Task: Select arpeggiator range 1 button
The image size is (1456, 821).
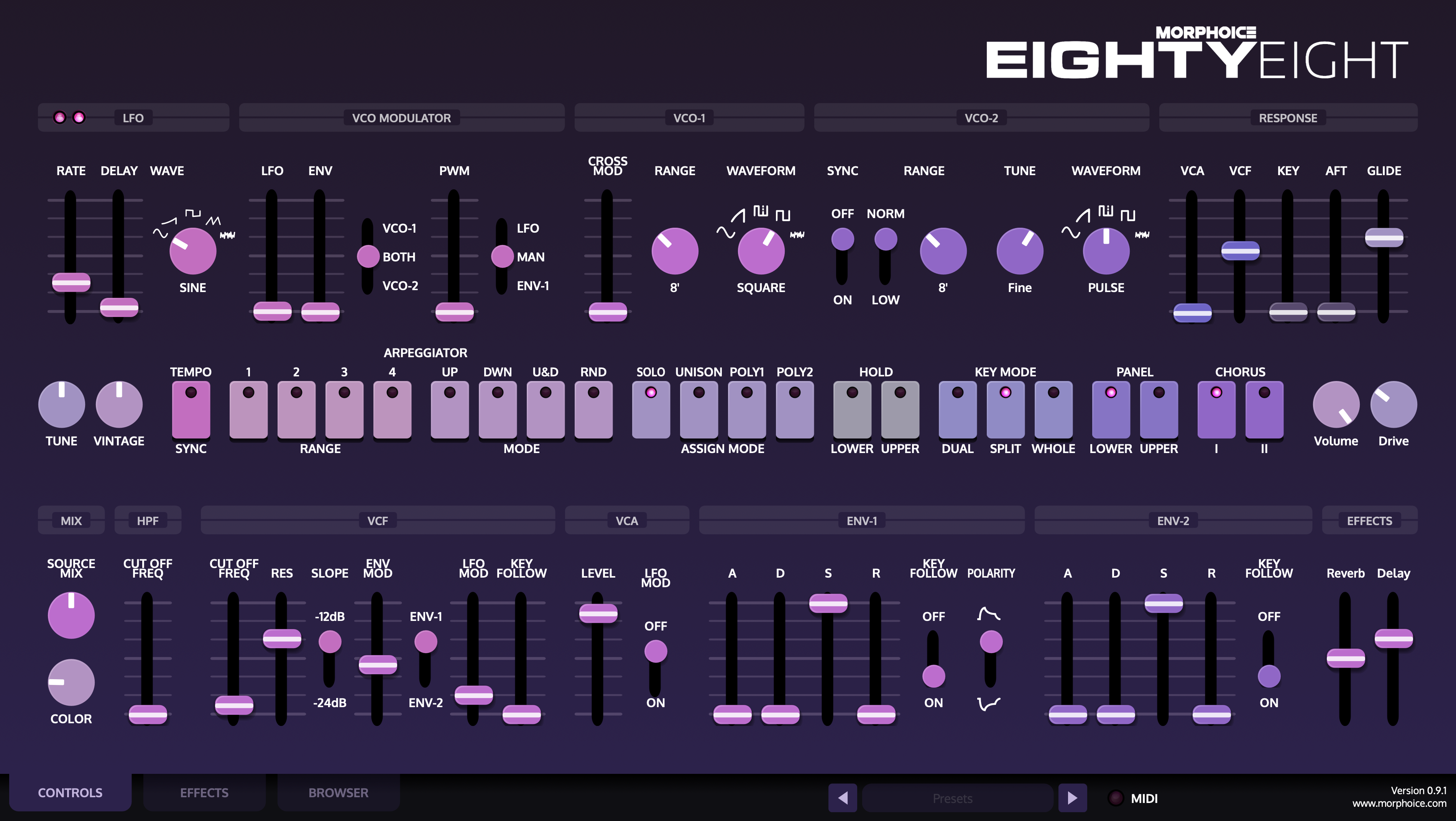Action: click(248, 410)
